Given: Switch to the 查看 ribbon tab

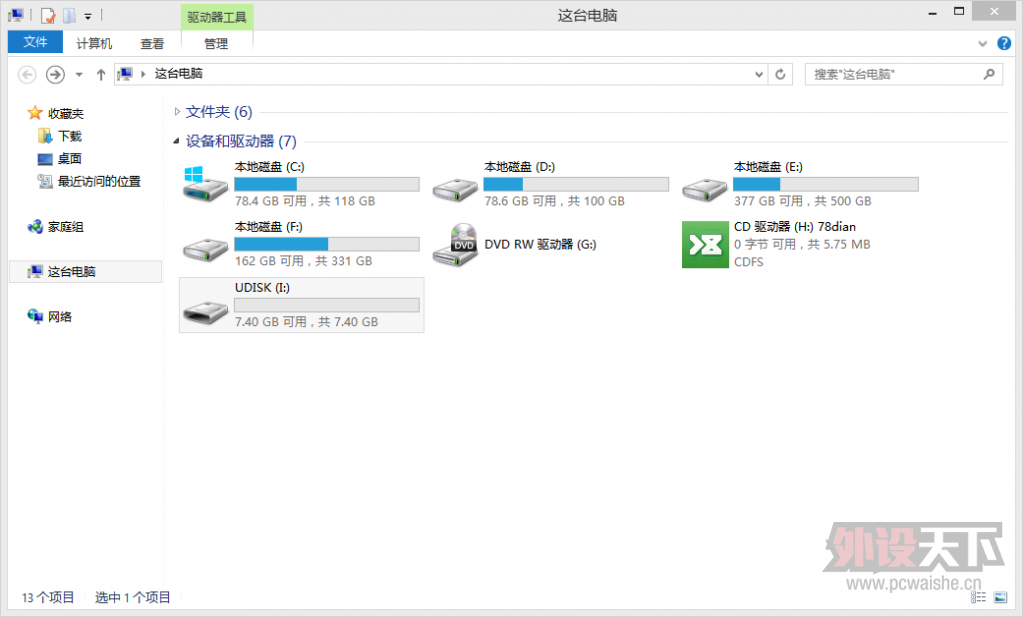Looking at the screenshot, I should pyautogui.click(x=152, y=44).
